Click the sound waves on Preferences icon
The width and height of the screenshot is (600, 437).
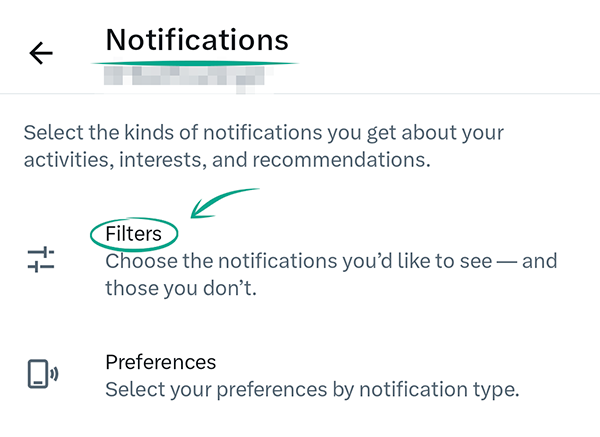click(53, 374)
